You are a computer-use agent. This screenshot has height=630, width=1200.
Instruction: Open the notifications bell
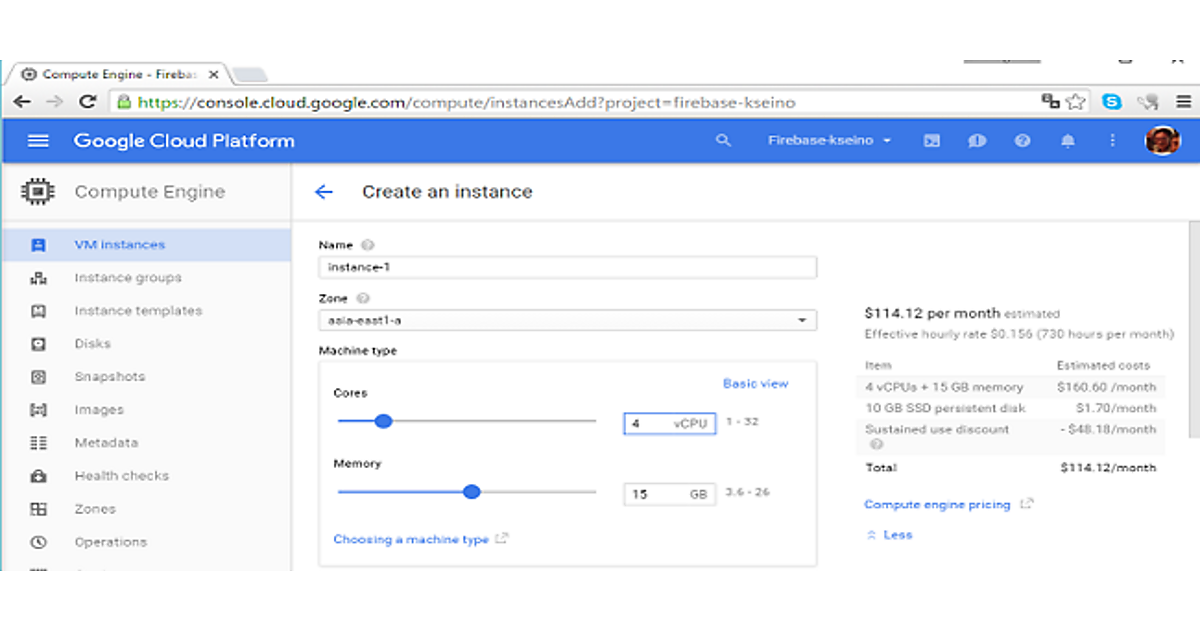pyautogui.click(x=1067, y=141)
